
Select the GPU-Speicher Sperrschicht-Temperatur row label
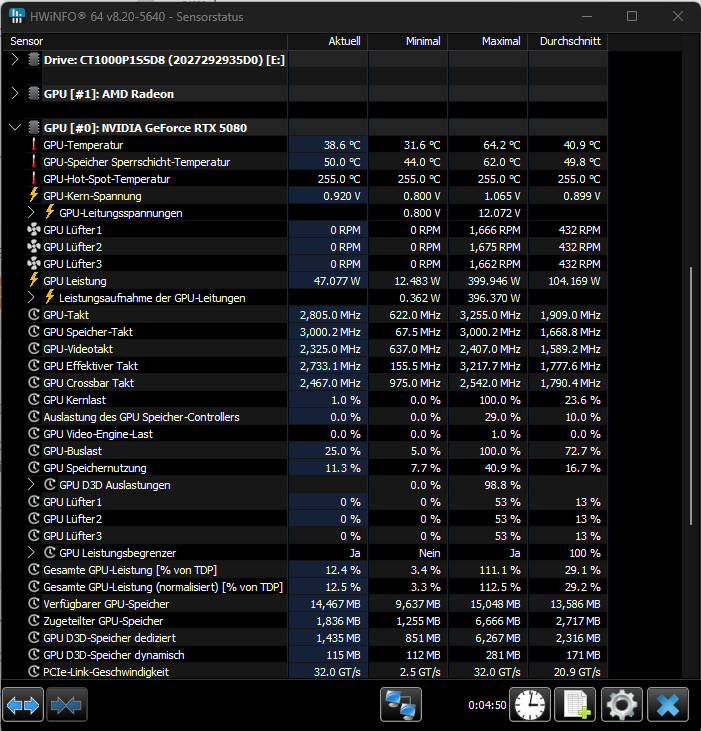coord(137,162)
